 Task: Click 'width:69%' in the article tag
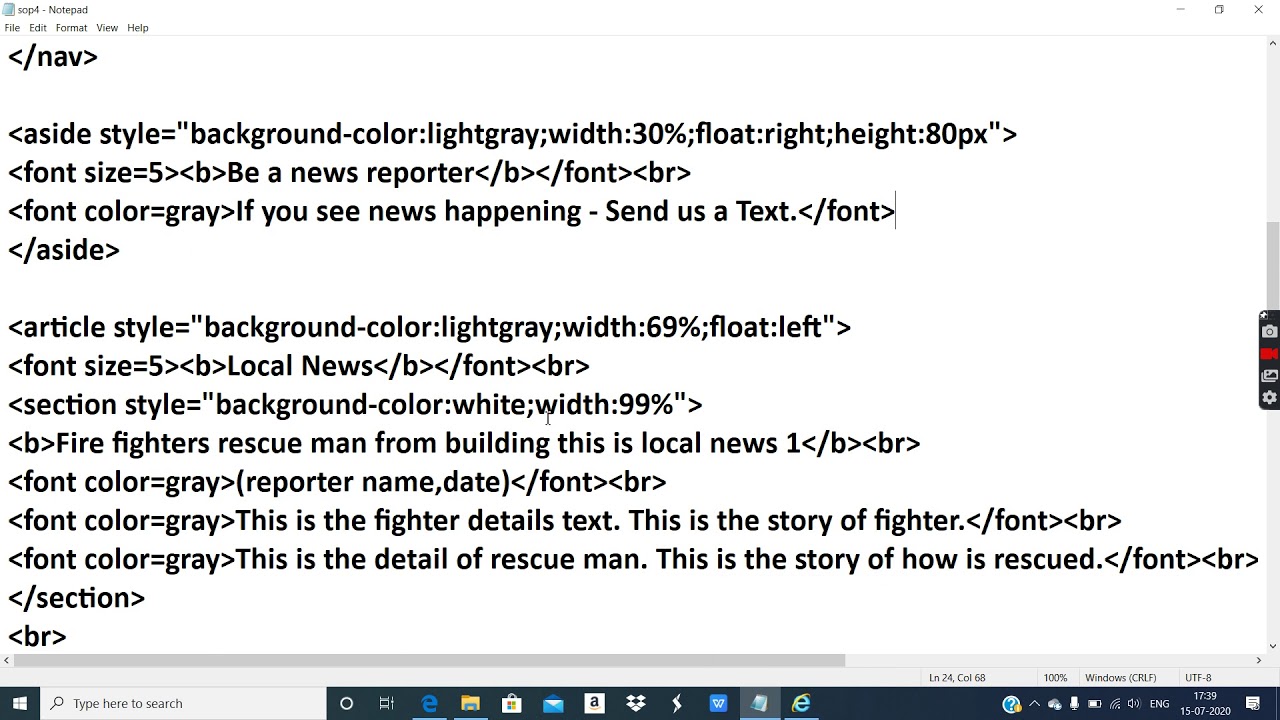pyautogui.click(x=633, y=327)
